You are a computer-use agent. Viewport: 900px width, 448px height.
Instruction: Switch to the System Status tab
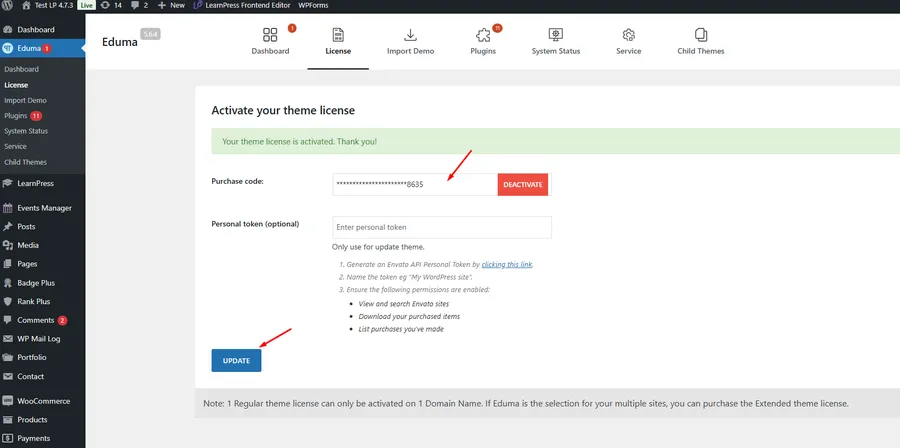[x=556, y=41]
